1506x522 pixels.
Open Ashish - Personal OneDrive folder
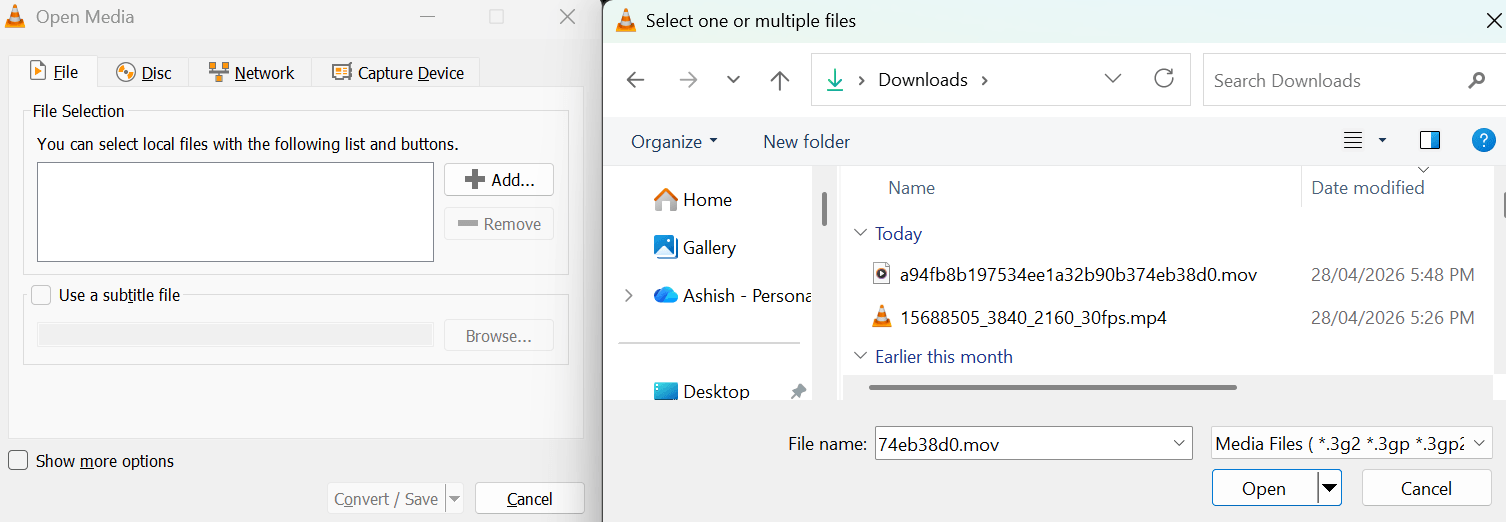click(732, 296)
